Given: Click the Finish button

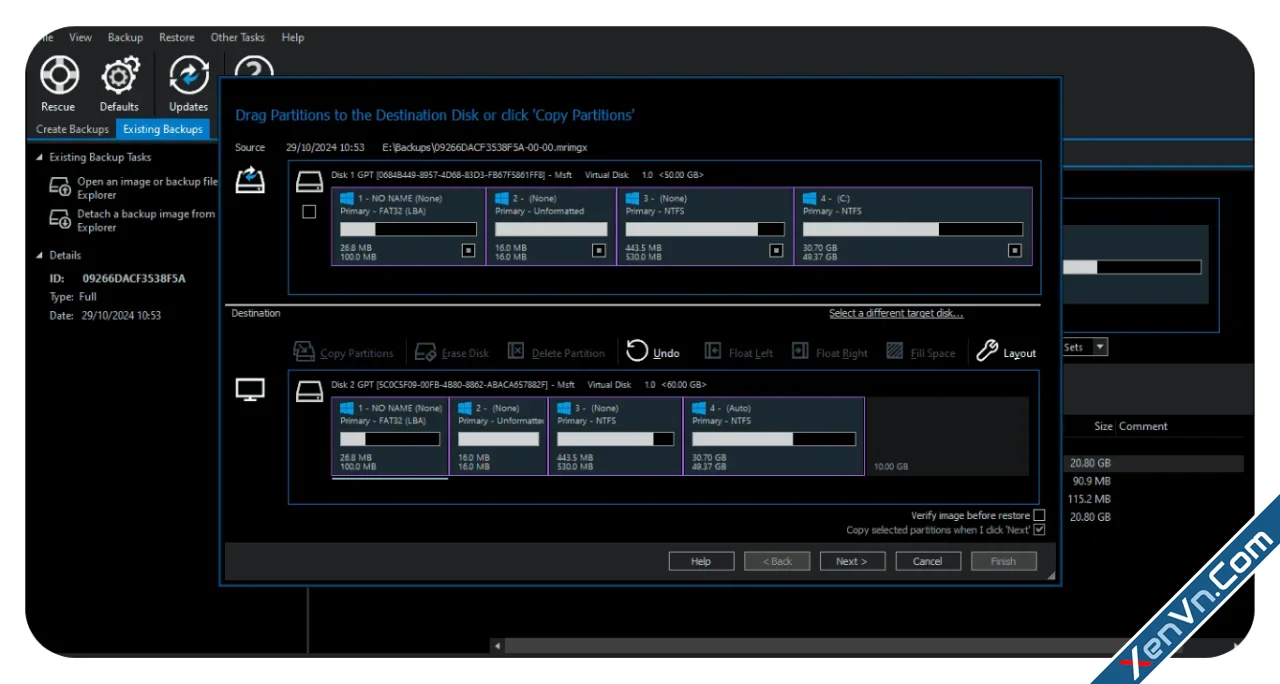Looking at the screenshot, I should coord(1004,561).
